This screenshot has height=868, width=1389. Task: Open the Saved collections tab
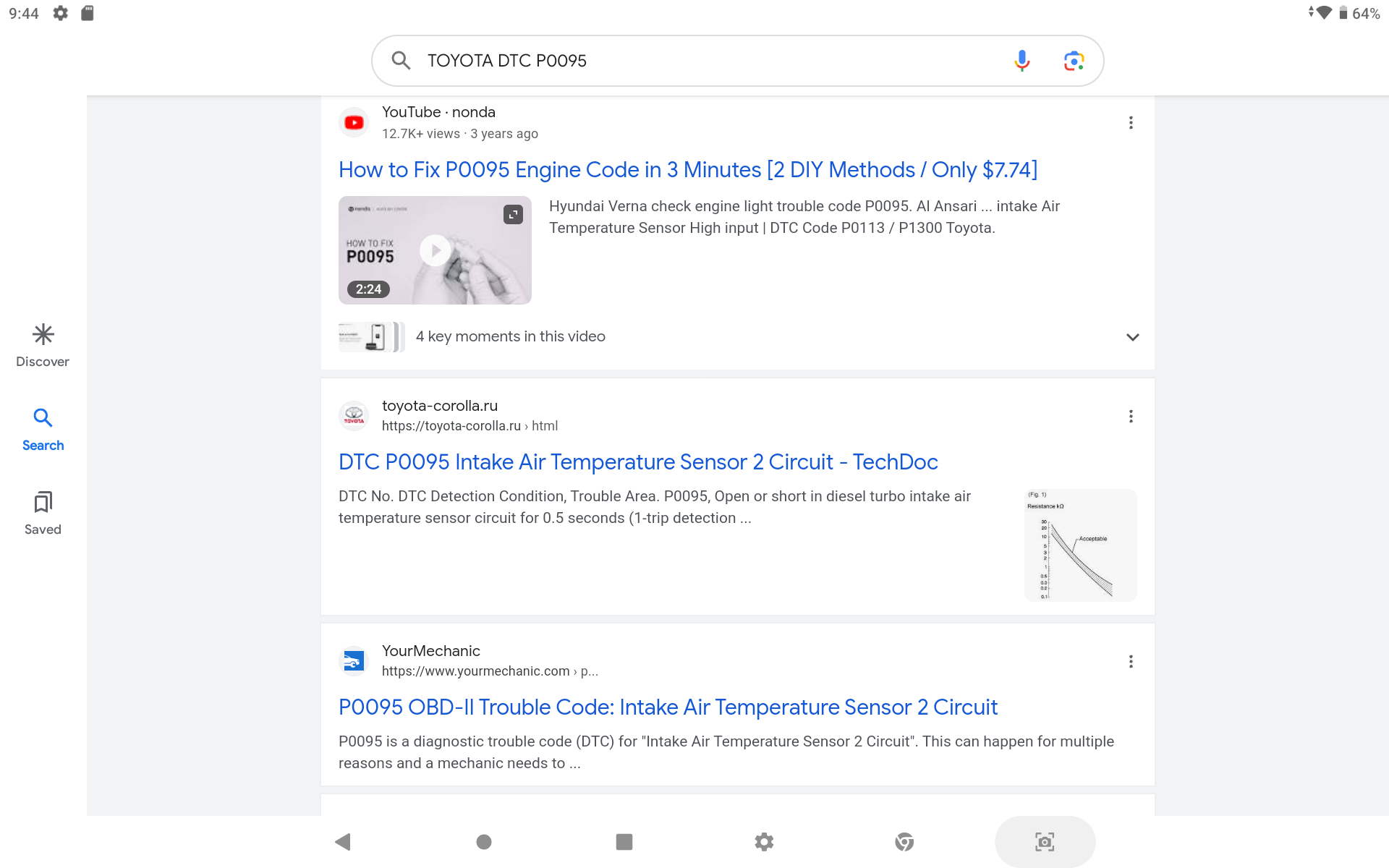coord(43,513)
